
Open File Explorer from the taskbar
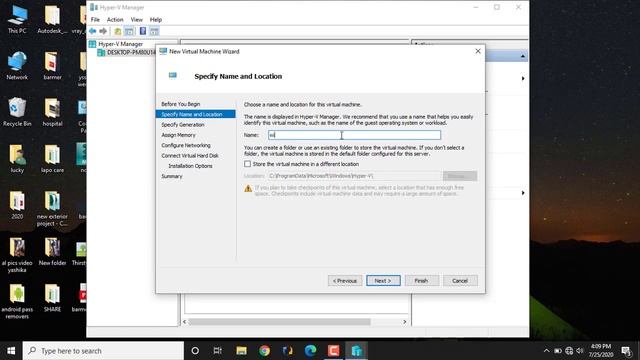tap(241, 351)
